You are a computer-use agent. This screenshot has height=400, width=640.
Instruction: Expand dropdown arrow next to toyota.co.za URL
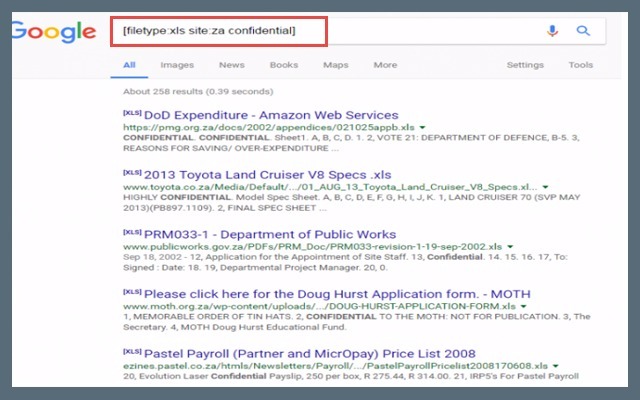[545, 187]
